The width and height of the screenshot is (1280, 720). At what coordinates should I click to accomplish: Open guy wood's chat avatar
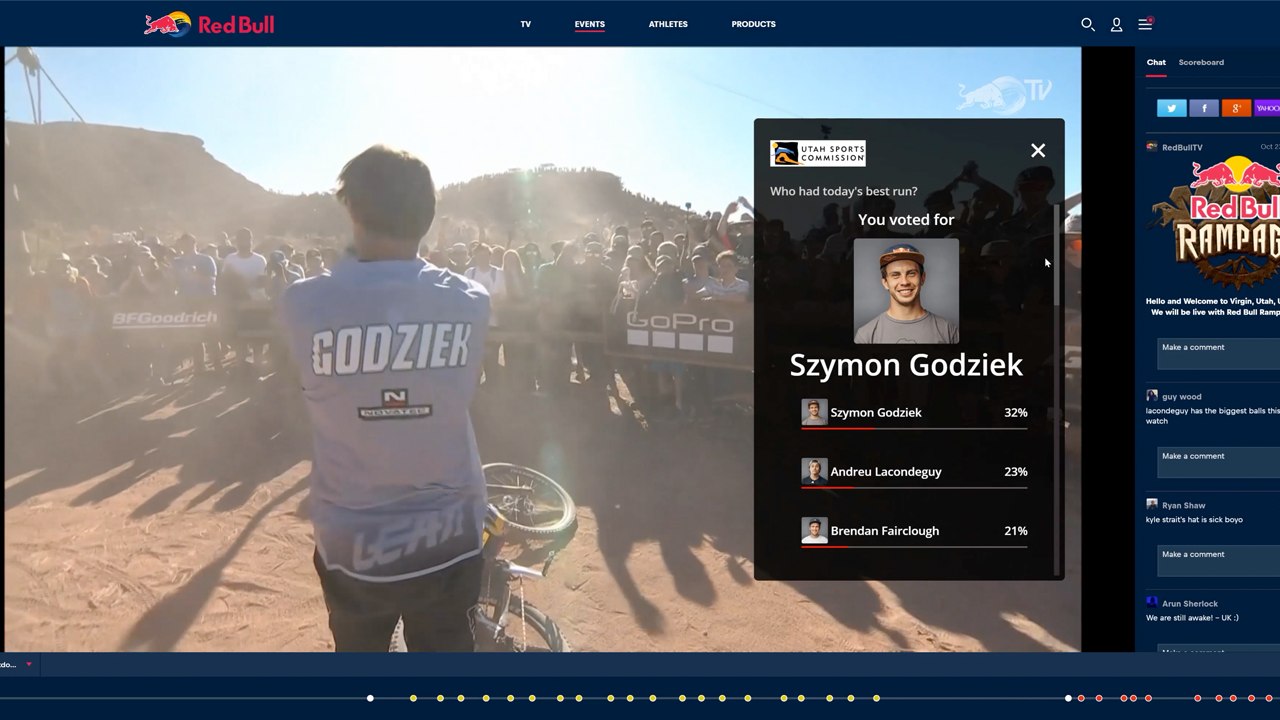1152,396
